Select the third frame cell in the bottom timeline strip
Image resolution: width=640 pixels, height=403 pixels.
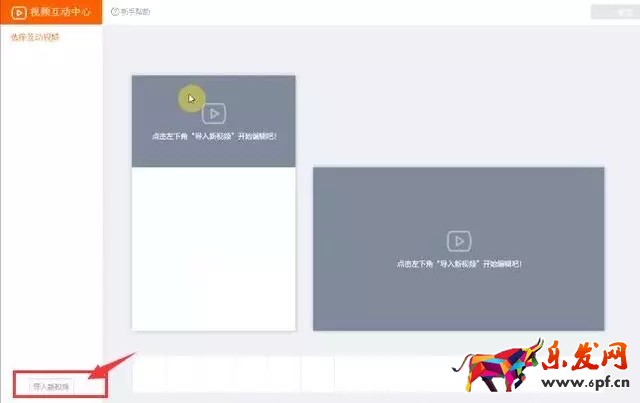tap(217, 374)
